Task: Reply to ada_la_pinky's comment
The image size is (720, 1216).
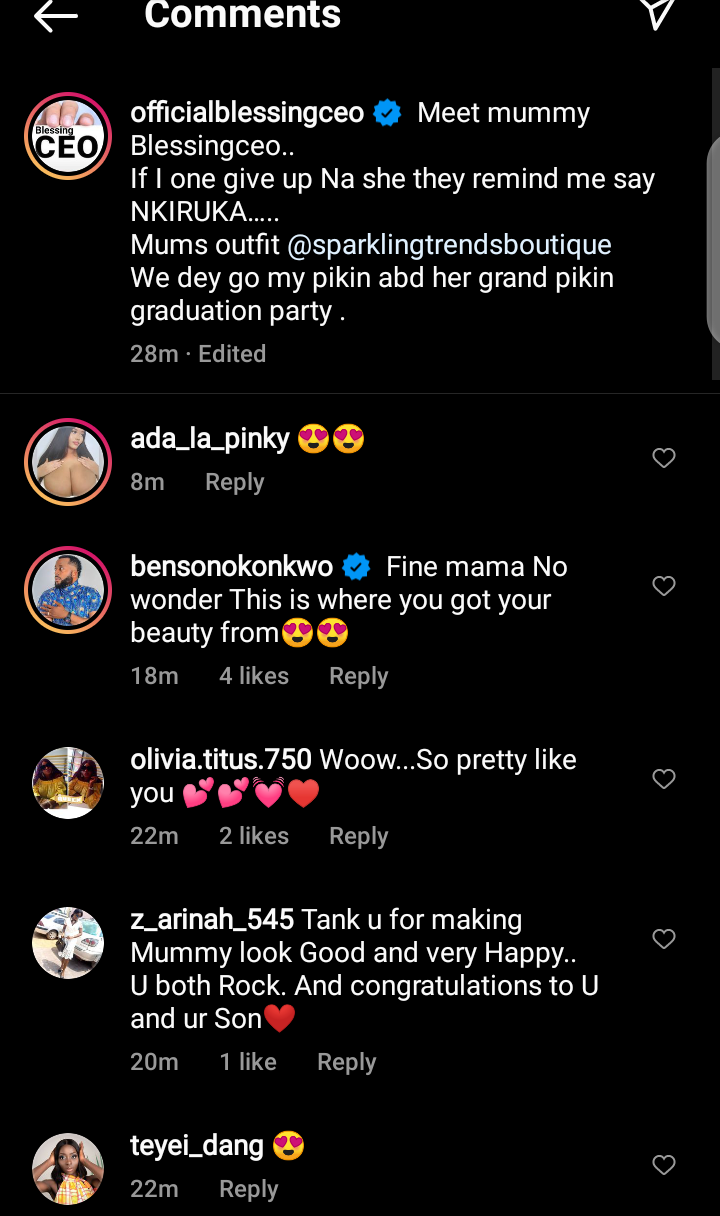Action: pos(234,482)
